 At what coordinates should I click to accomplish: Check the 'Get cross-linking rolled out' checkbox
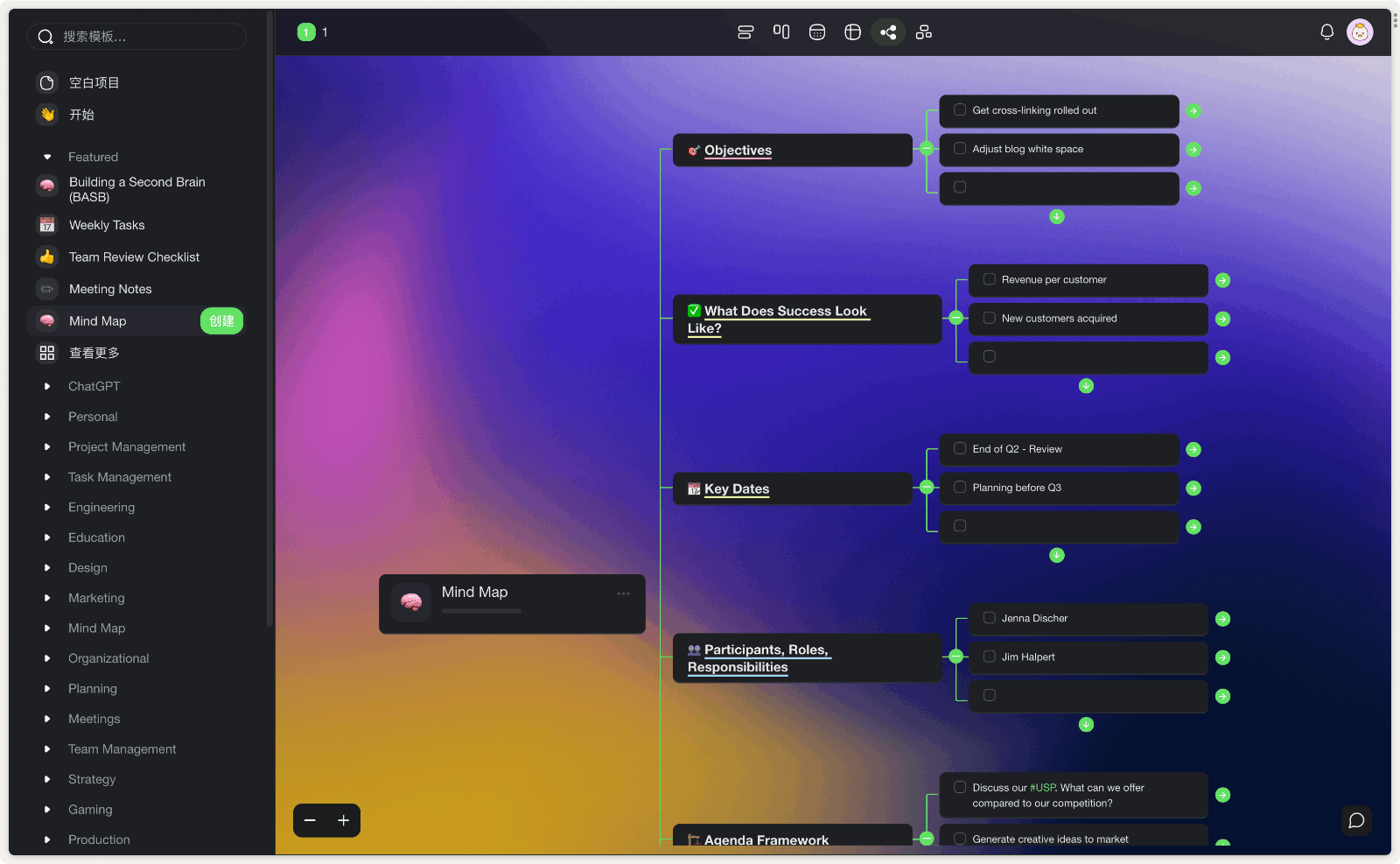click(960, 110)
